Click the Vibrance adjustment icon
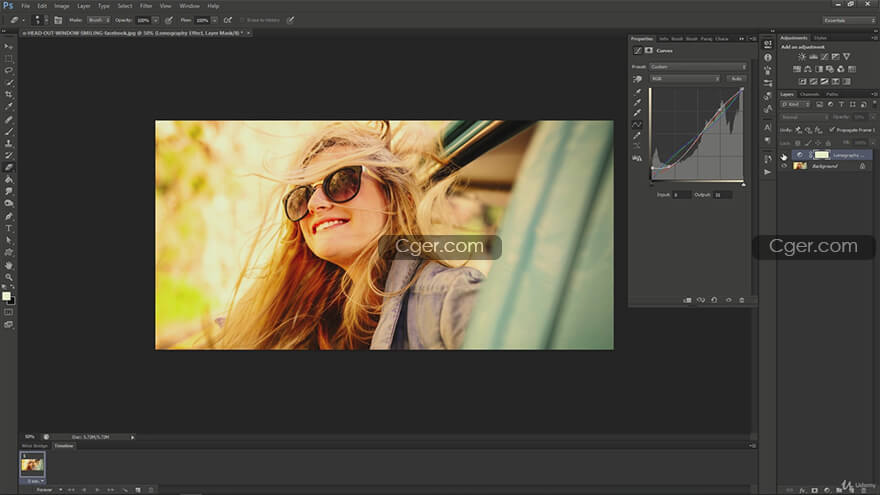The image size is (880, 495). tap(846, 57)
